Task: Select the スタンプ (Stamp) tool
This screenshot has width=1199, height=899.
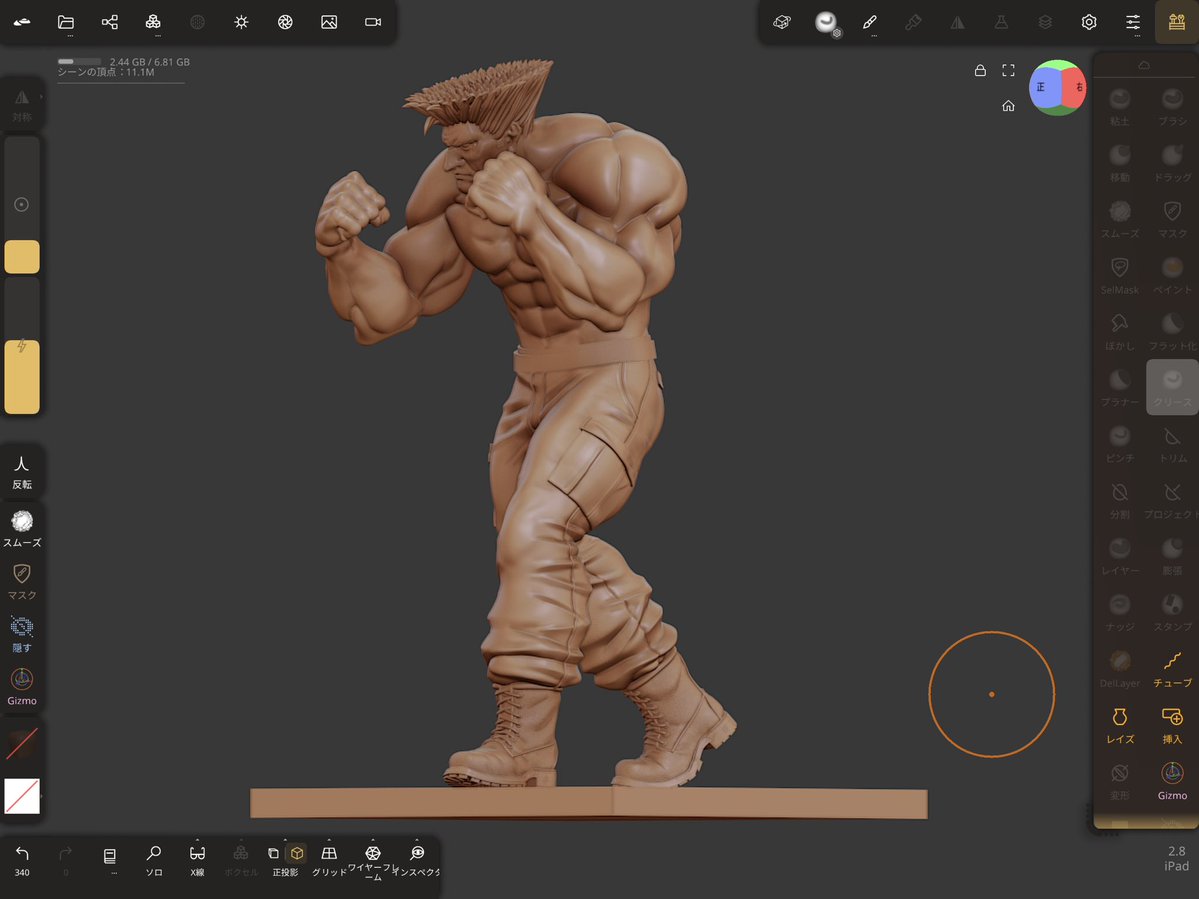Action: click(1172, 612)
